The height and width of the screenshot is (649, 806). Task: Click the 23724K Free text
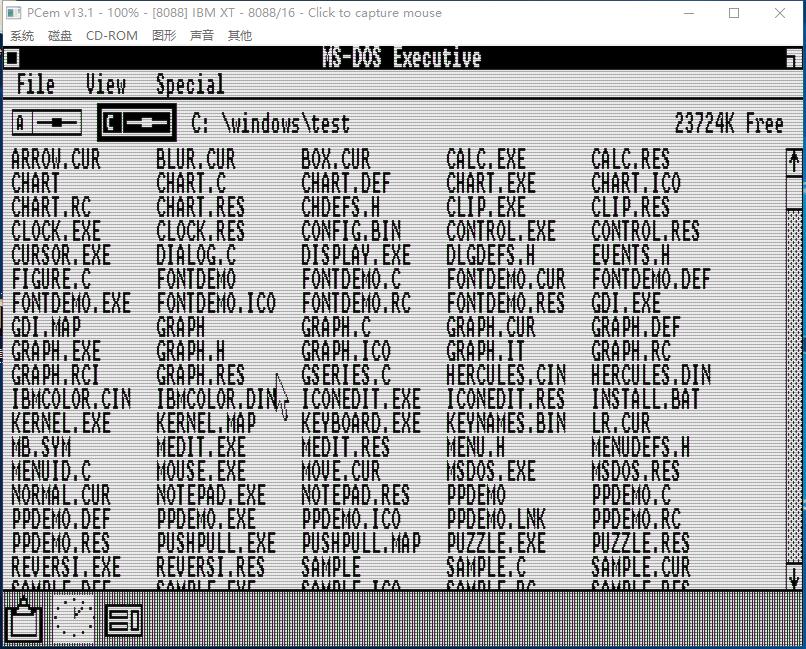pyautogui.click(x=729, y=123)
